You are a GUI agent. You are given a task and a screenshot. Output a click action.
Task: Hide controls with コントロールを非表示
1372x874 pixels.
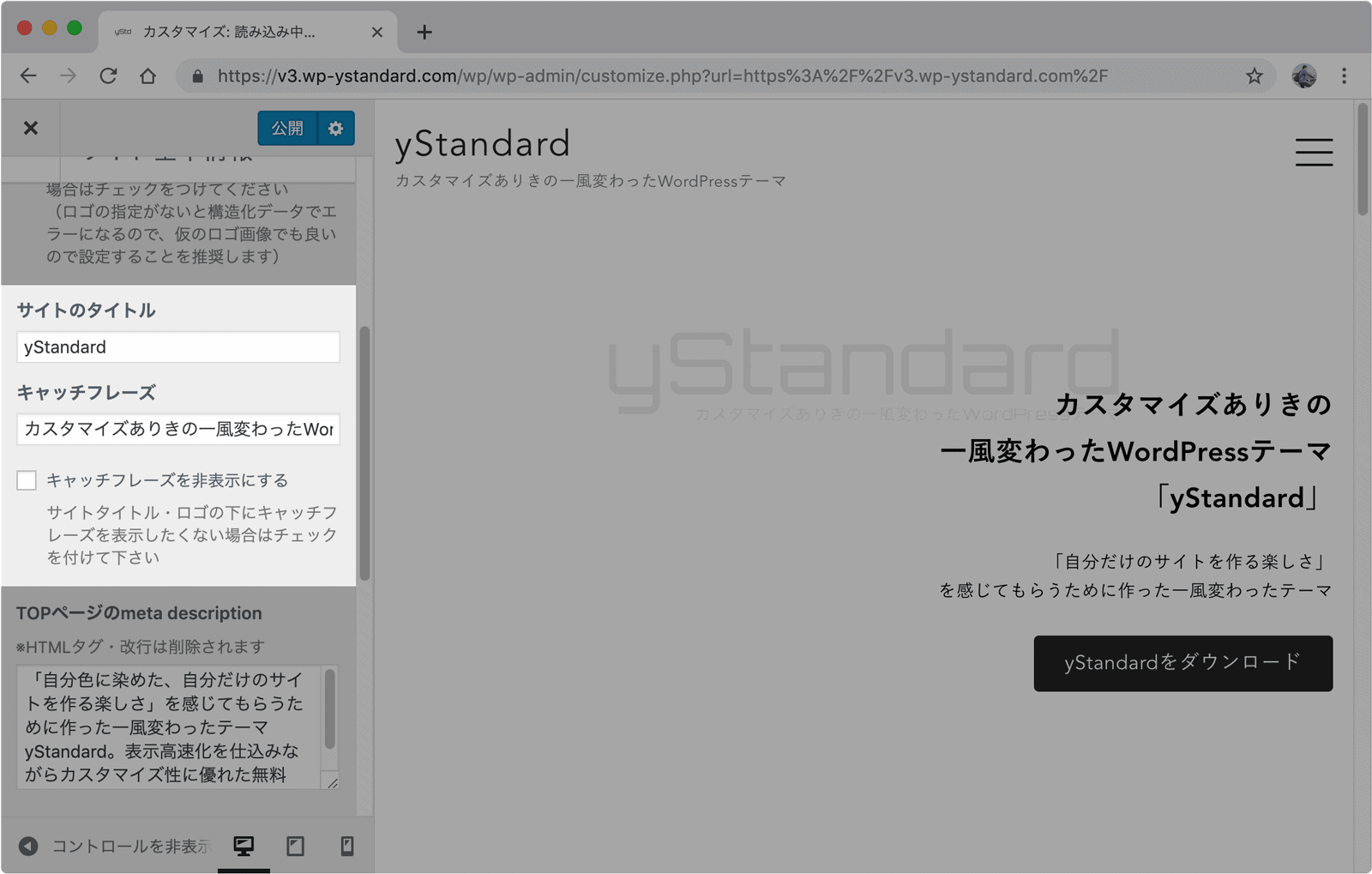(x=114, y=847)
